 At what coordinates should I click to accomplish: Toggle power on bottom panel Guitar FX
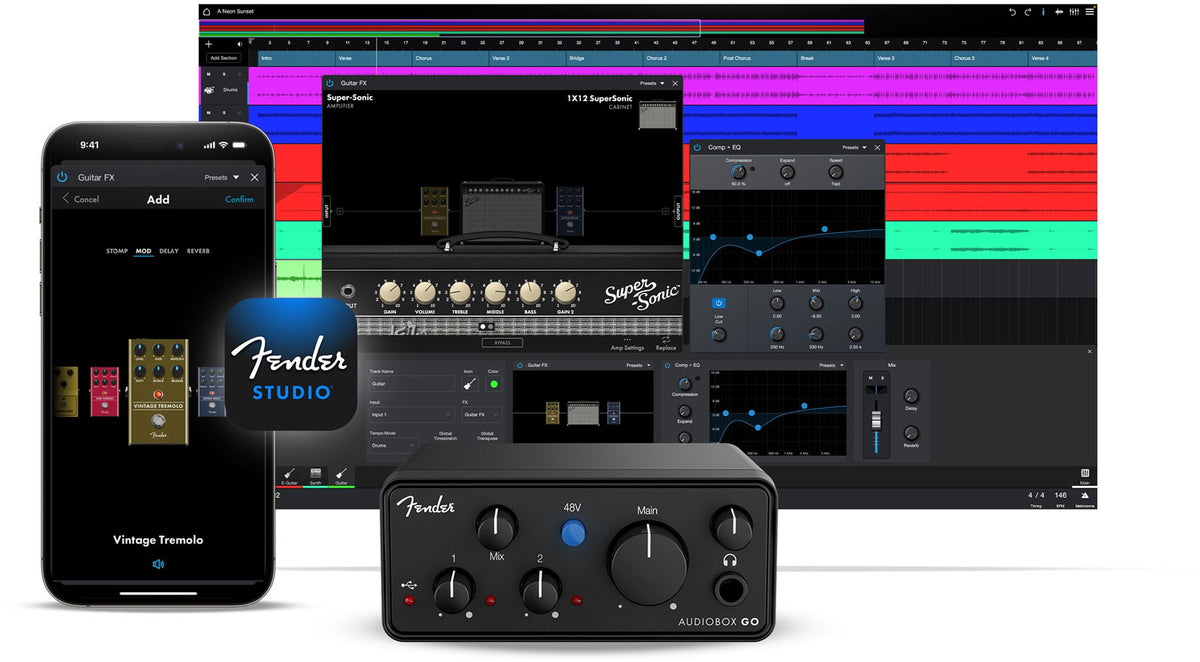tap(520, 365)
